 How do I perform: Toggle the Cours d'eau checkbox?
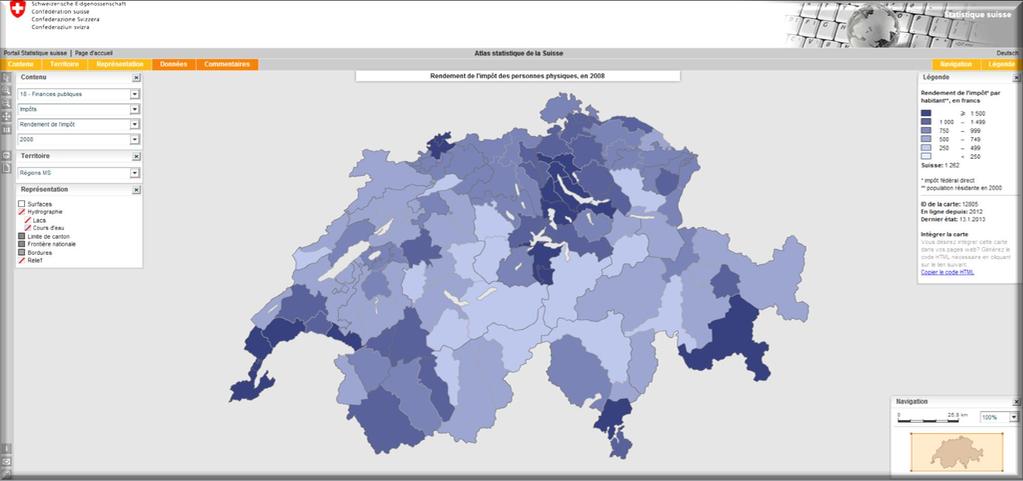(27, 228)
